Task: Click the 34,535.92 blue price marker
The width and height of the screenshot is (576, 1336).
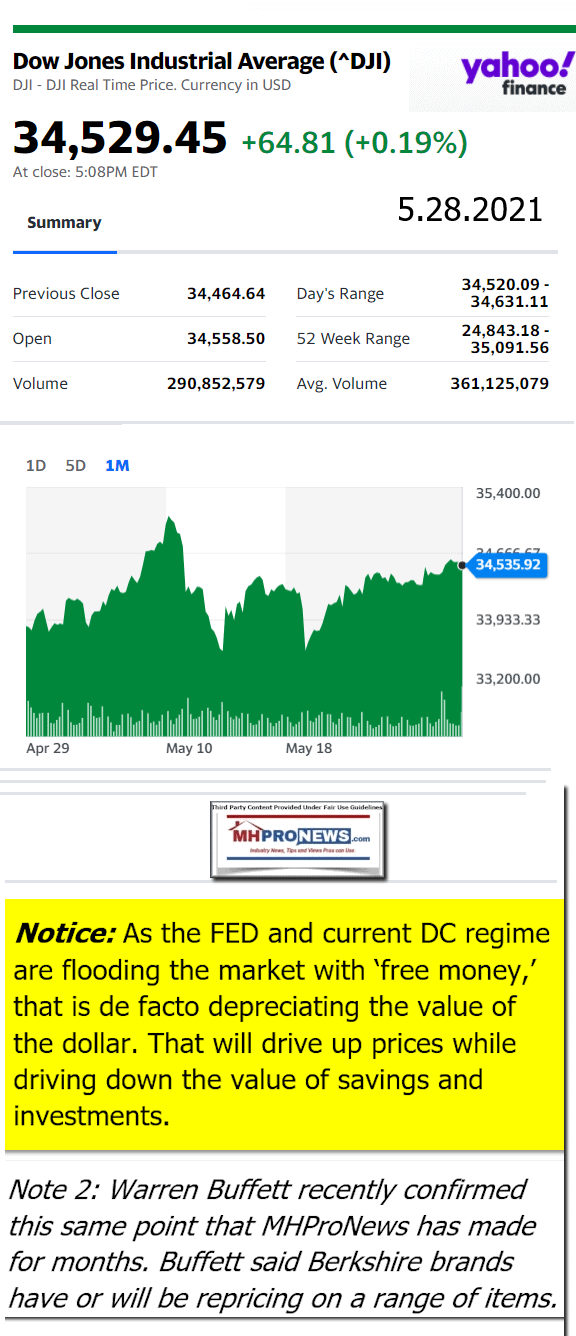Action: [507, 565]
